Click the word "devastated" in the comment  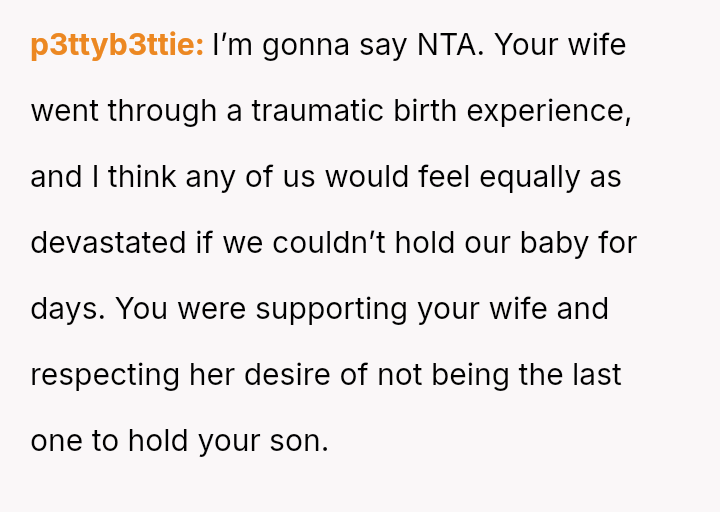(108, 243)
